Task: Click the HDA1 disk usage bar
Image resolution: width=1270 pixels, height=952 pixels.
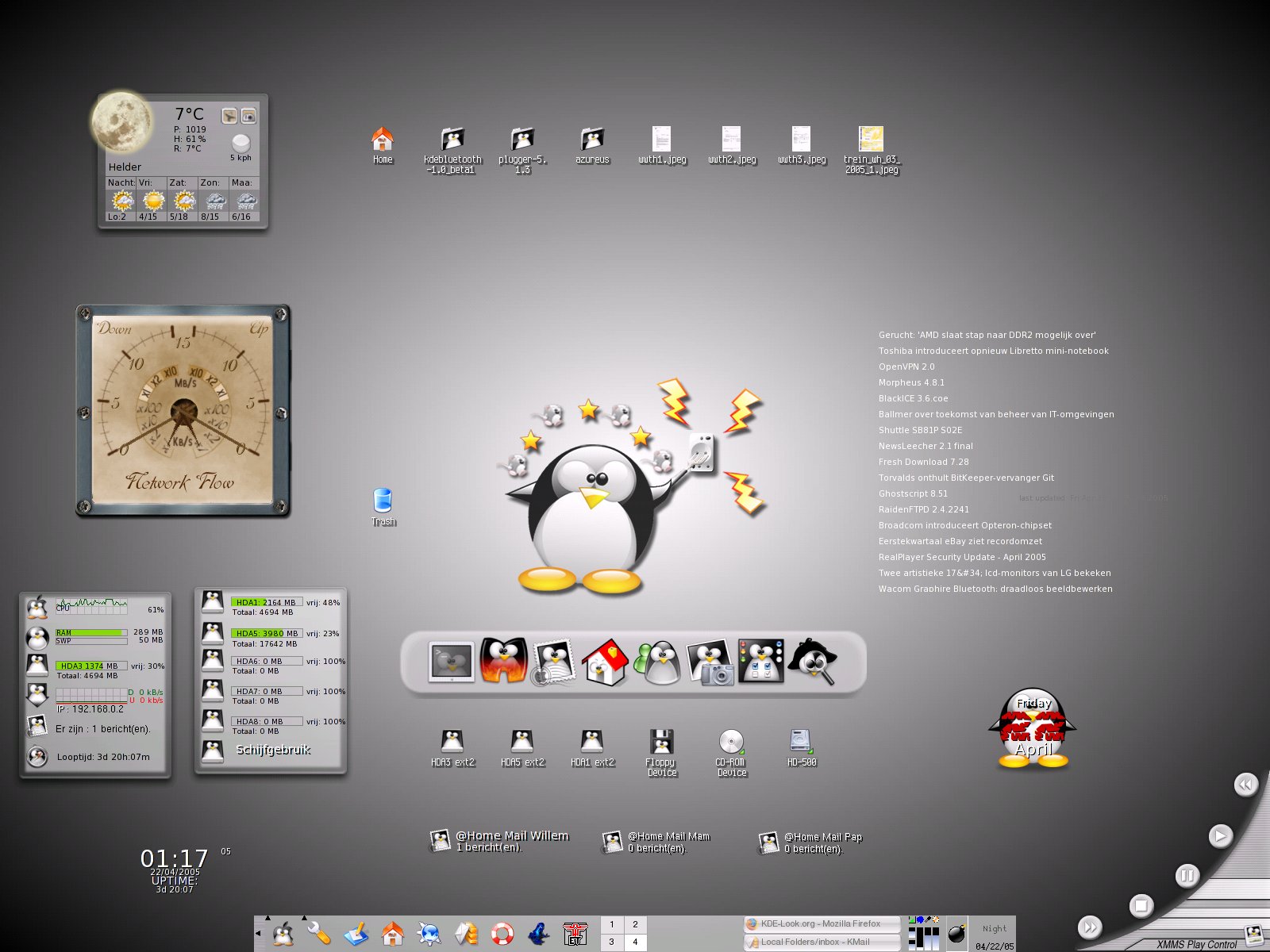Action: [x=267, y=602]
